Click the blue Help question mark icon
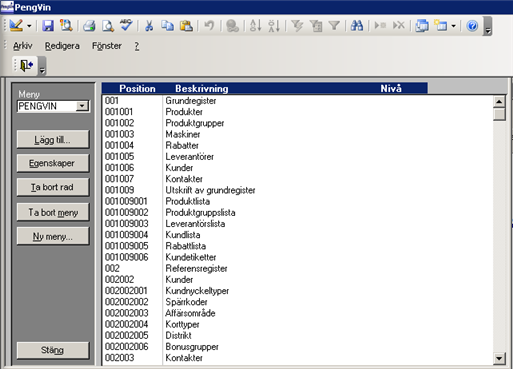This screenshot has height=369, width=513. point(472,26)
